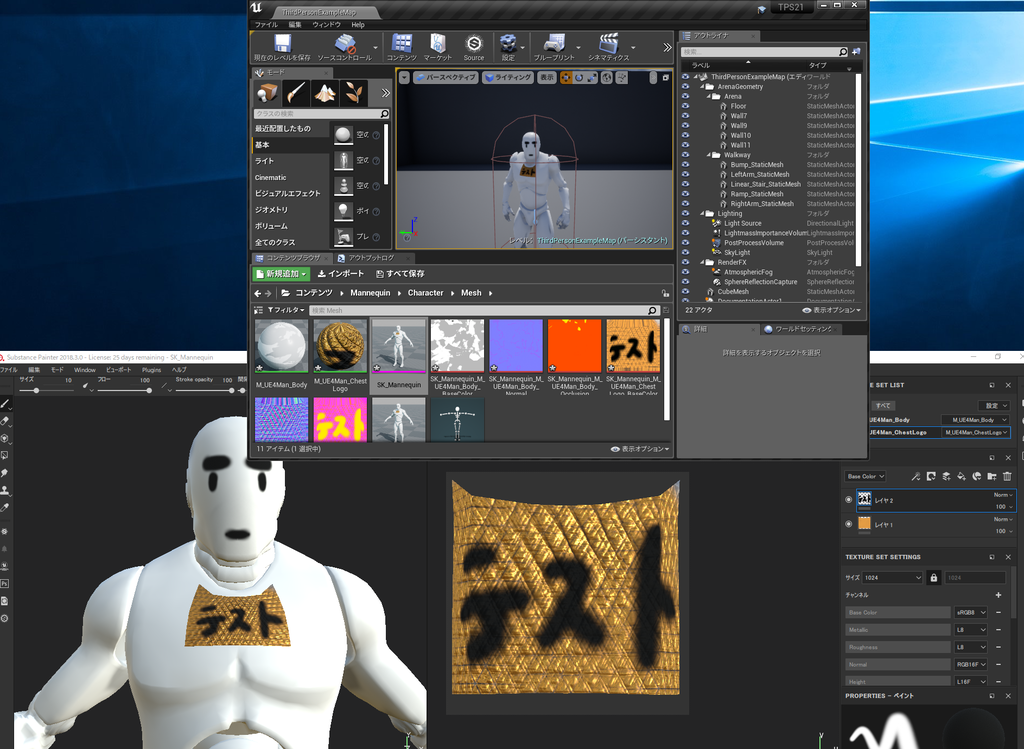Open the Settings (設定) gear icon in Unreal
The width and height of the screenshot is (1024, 749).
[508, 48]
